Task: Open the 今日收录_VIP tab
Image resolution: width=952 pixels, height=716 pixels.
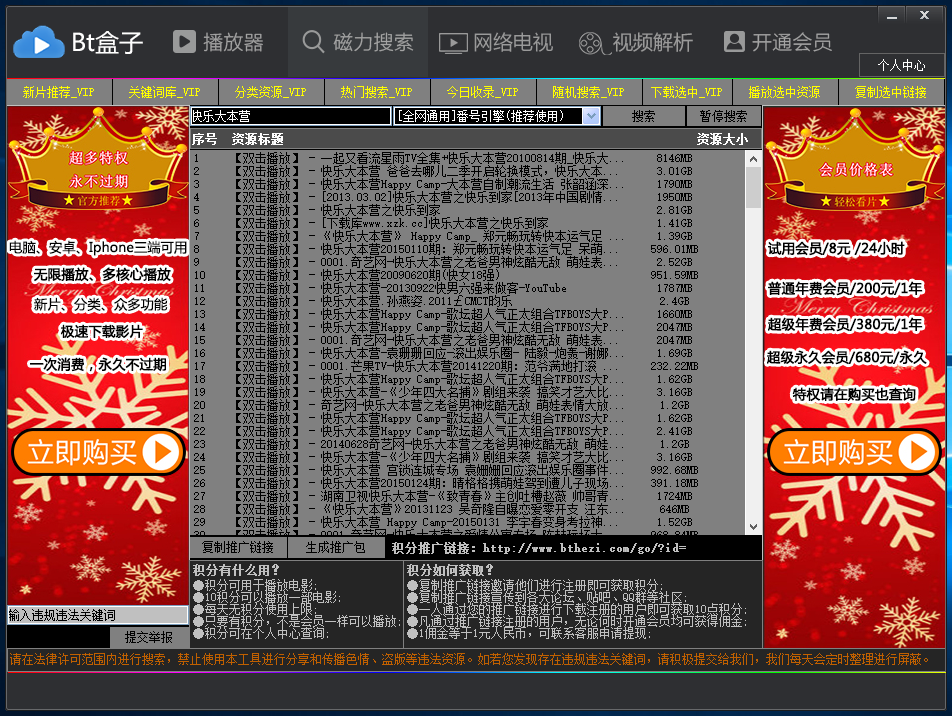Action: pyautogui.click(x=482, y=91)
